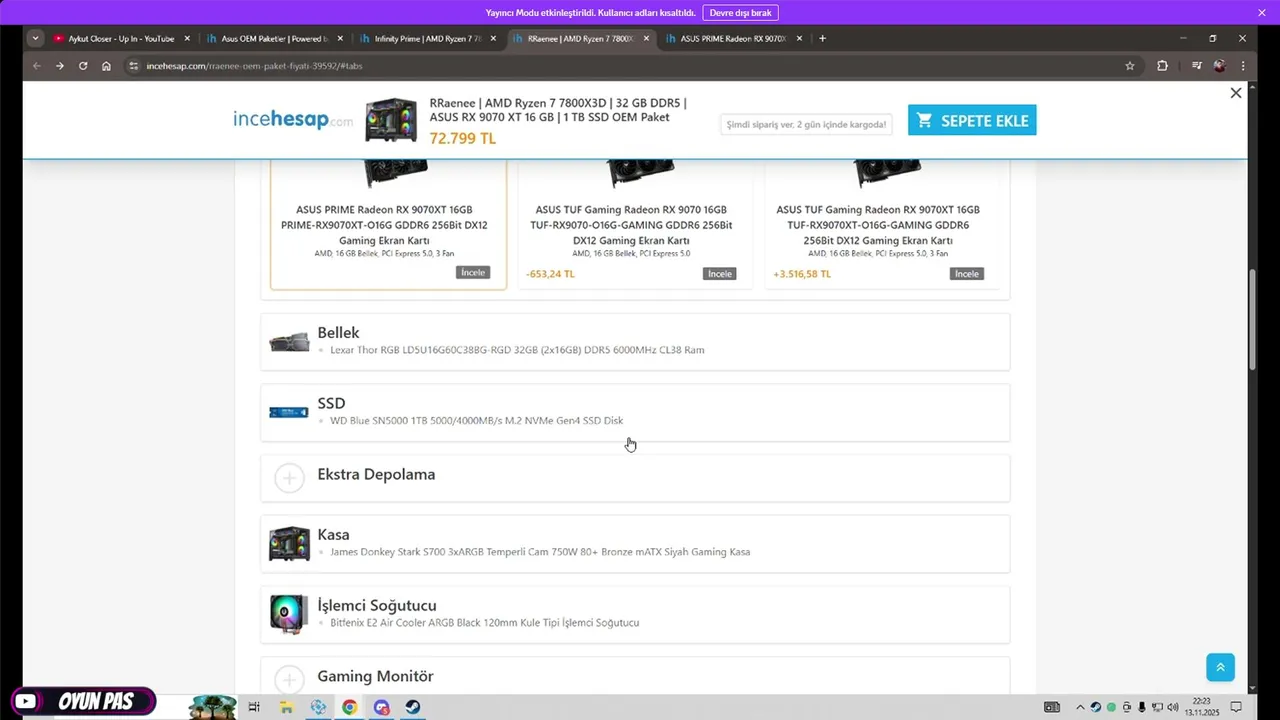Screen dimensions: 1280x720
Task: Expand the Ekstra Depolama section
Action: pos(635,478)
